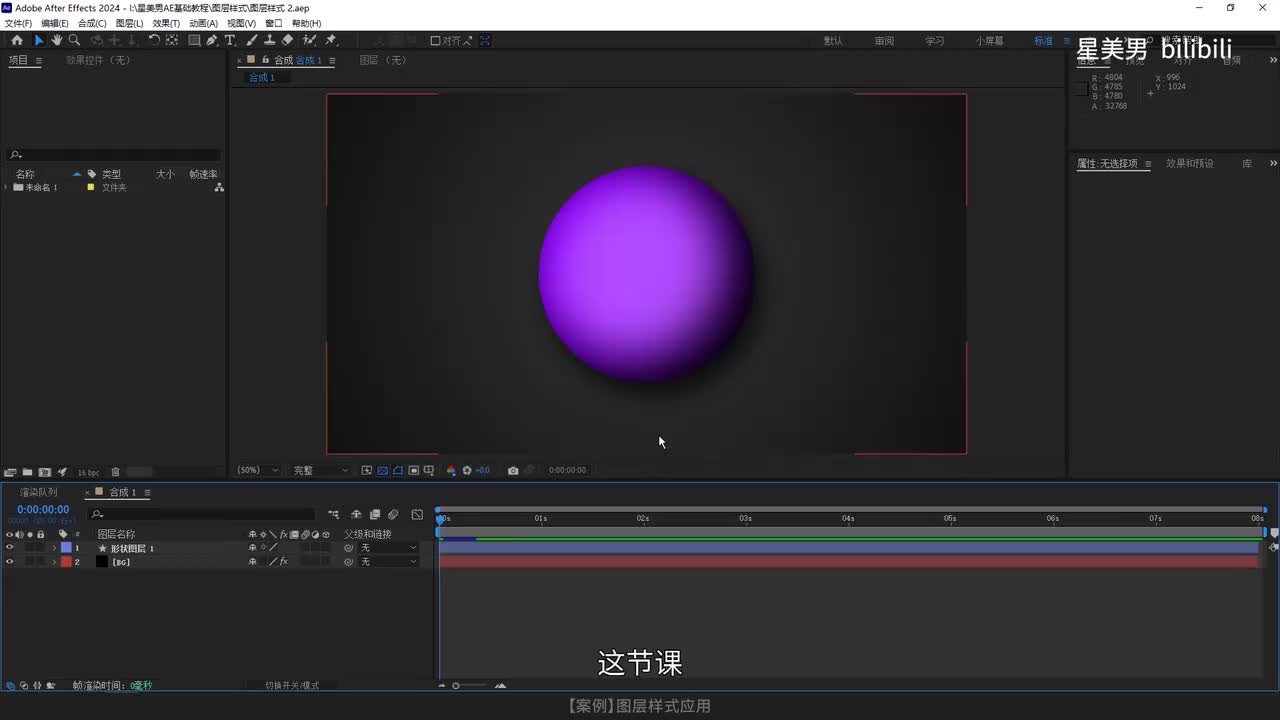Open the composition mini-flowchart icon
Screen dimensions: 1280x720
point(333,515)
